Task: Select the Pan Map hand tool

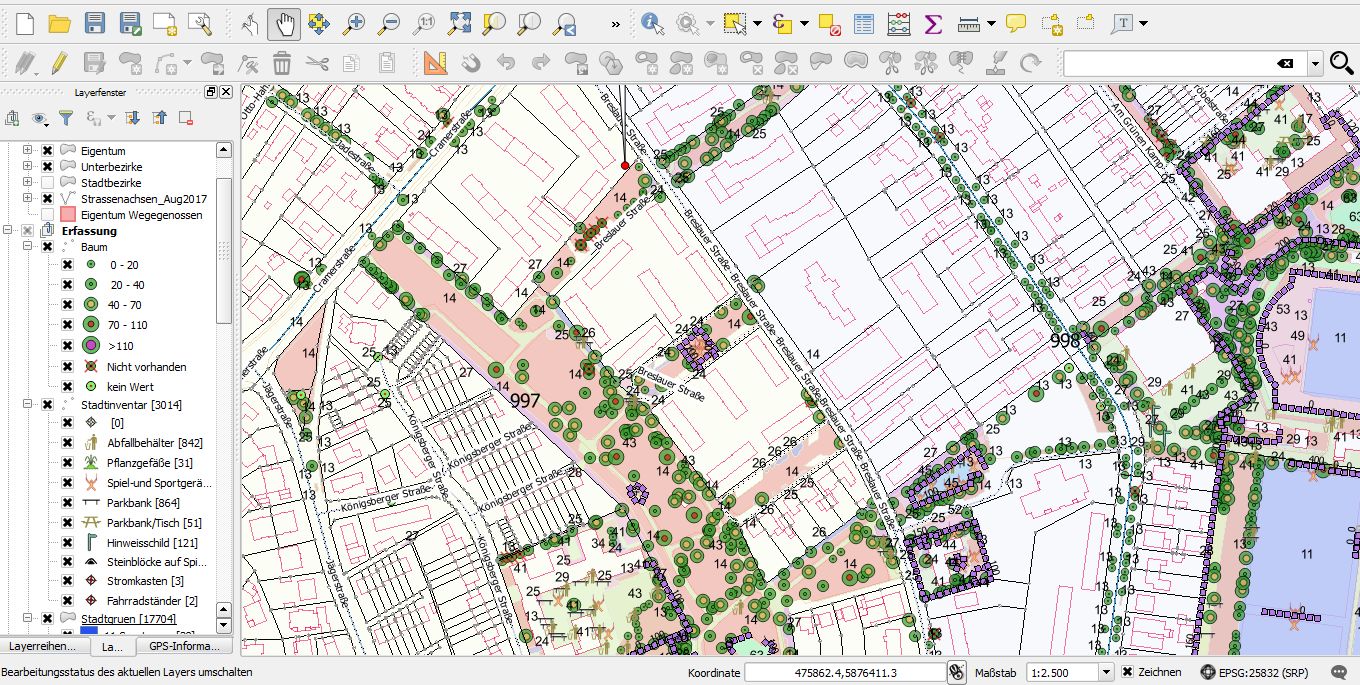Action: click(284, 22)
